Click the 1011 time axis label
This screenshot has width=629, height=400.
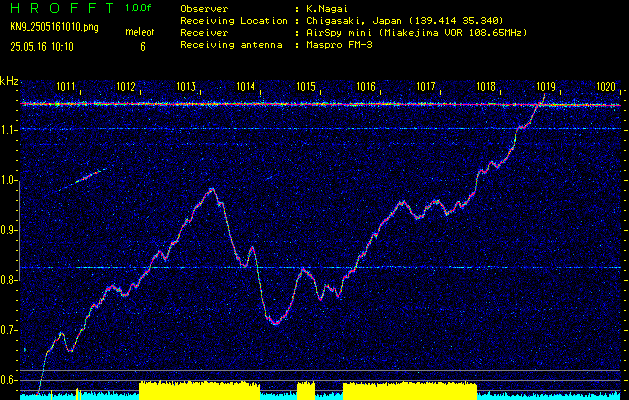[66, 86]
